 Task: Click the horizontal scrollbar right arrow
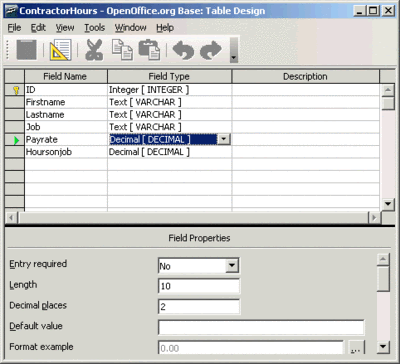click(374, 218)
